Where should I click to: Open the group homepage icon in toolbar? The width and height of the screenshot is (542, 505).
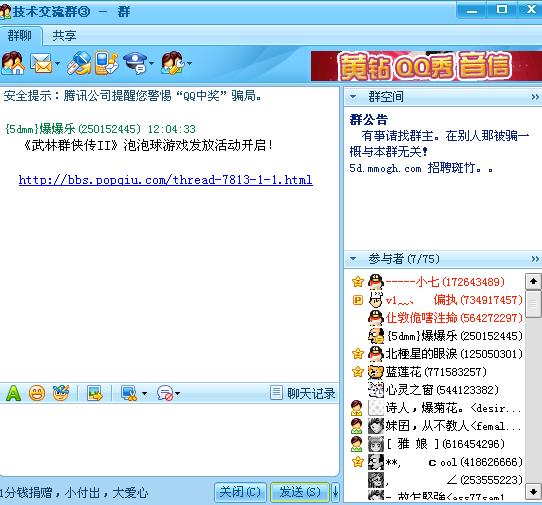(13, 63)
